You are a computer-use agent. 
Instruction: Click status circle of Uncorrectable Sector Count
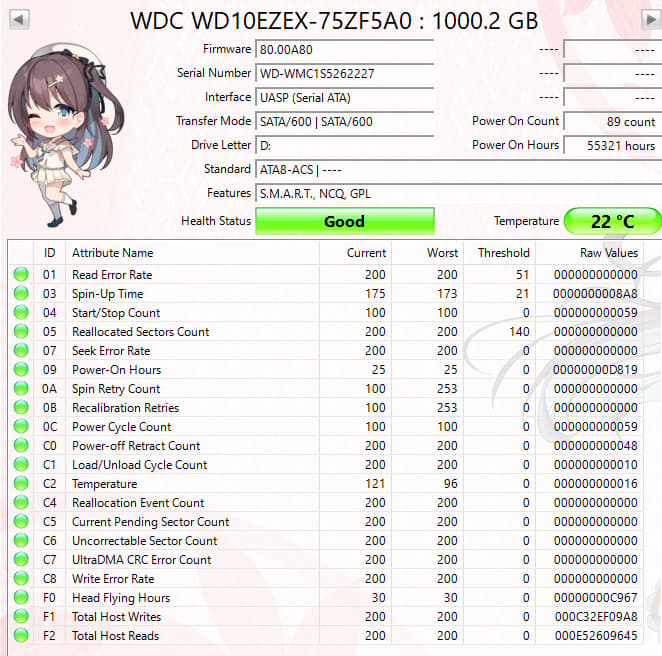click(x=21, y=540)
